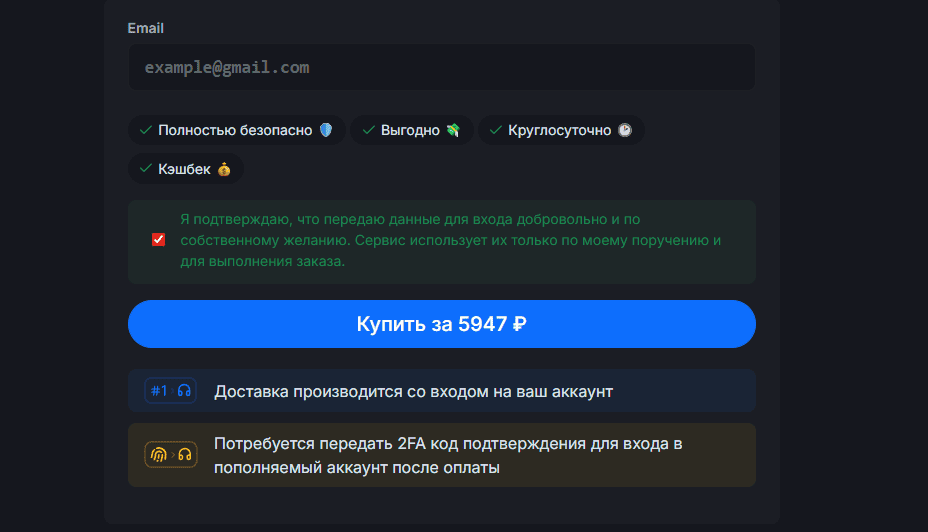Screen dimensions: 928x532
Task: Focus the Email input field
Action: [441, 68]
